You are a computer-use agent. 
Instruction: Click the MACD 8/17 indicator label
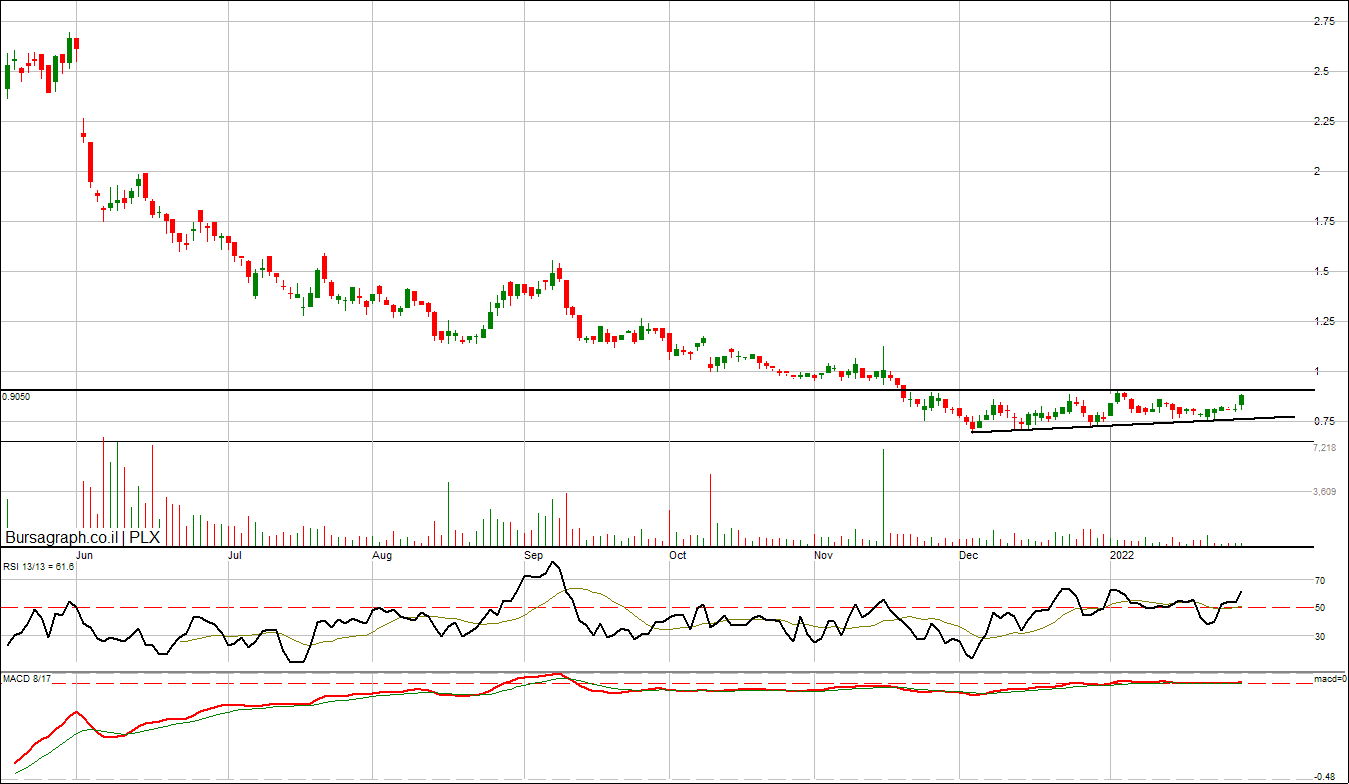(26, 679)
